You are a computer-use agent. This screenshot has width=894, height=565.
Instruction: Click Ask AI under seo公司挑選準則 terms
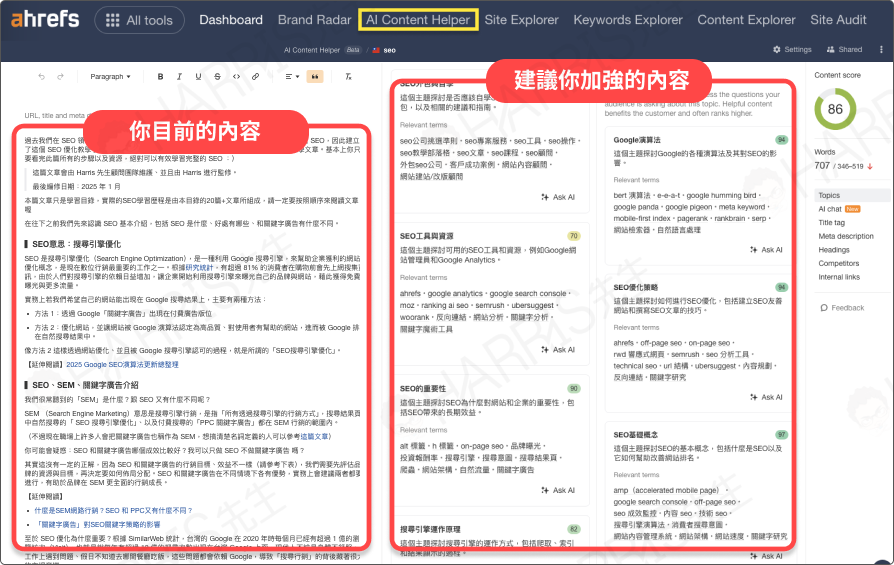click(558, 197)
